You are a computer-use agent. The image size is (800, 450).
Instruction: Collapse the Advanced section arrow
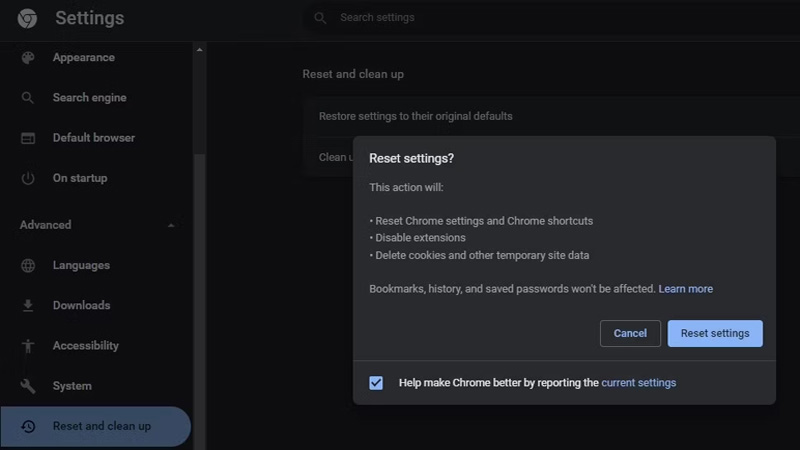tap(171, 225)
